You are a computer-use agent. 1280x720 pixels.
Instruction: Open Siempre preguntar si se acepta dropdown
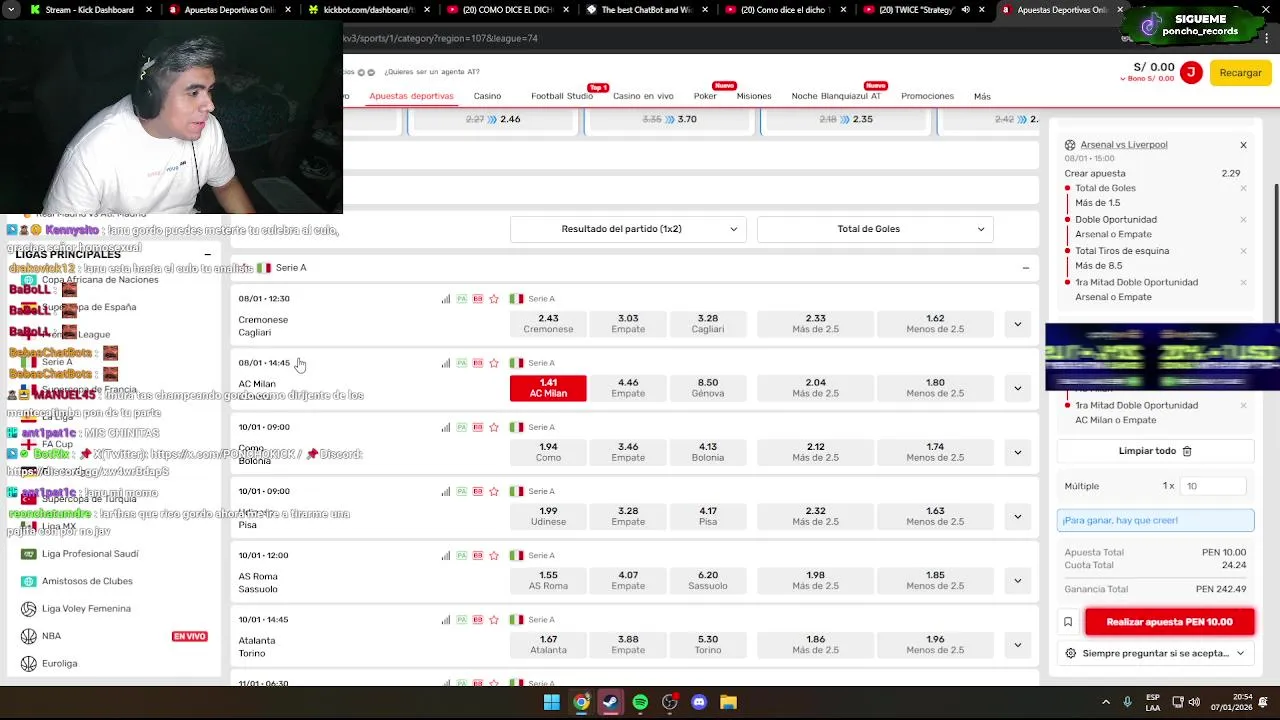(x=1156, y=653)
